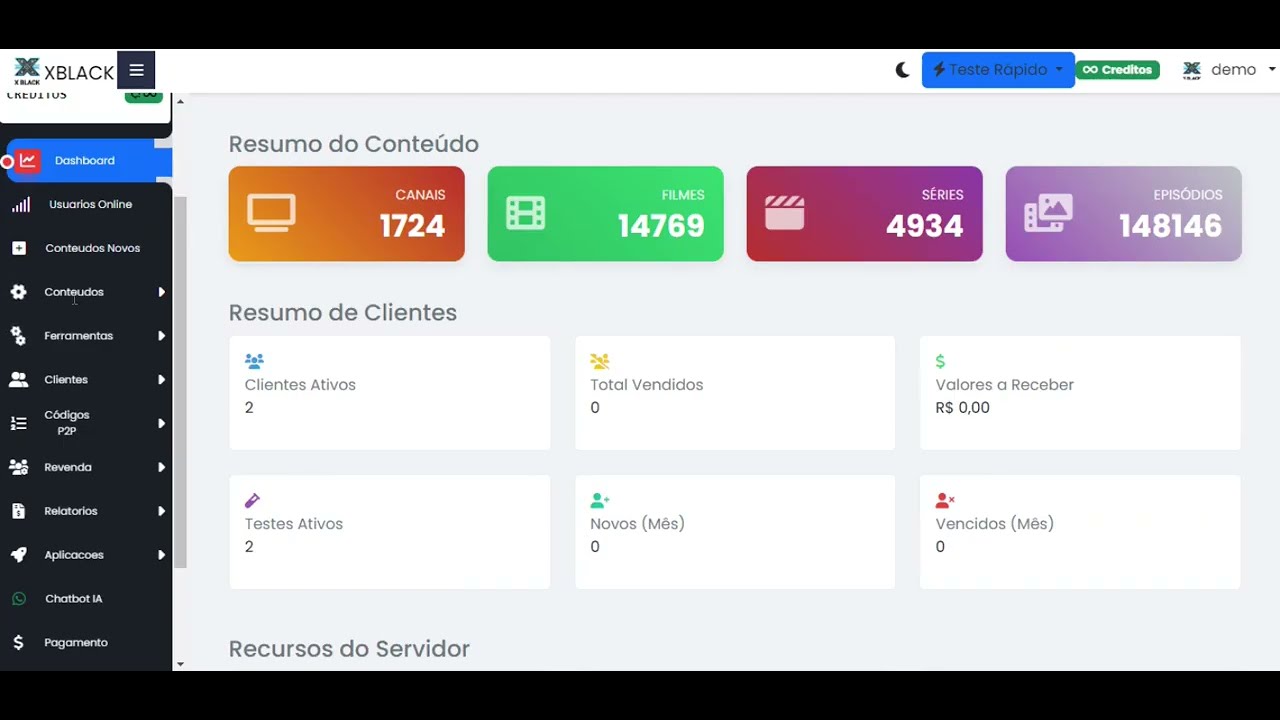The height and width of the screenshot is (720, 1280).
Task: Select the R$ 0,00 value
Action: tap(962, 408)
